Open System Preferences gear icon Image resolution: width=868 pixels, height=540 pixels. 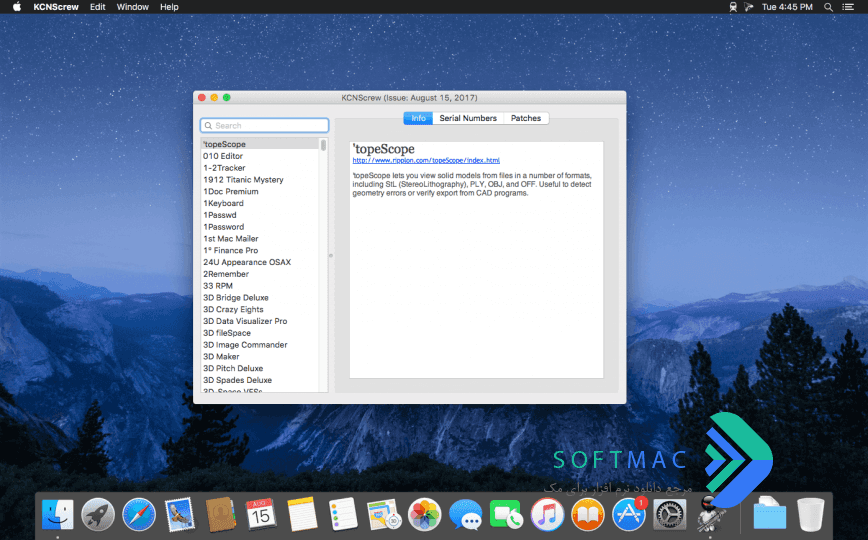point(670,515)
